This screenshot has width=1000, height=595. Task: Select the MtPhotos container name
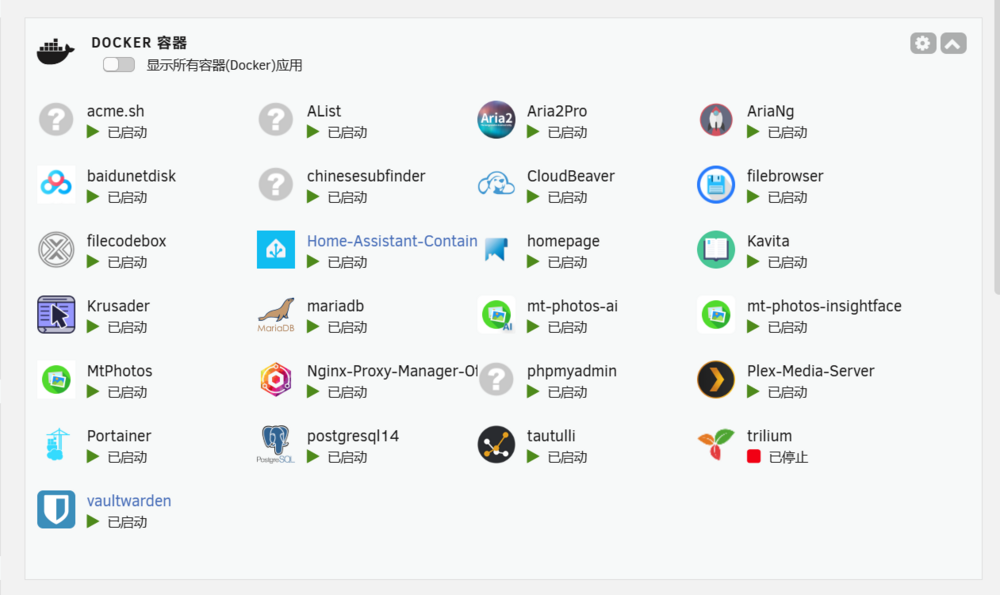[x=119, y=371]
